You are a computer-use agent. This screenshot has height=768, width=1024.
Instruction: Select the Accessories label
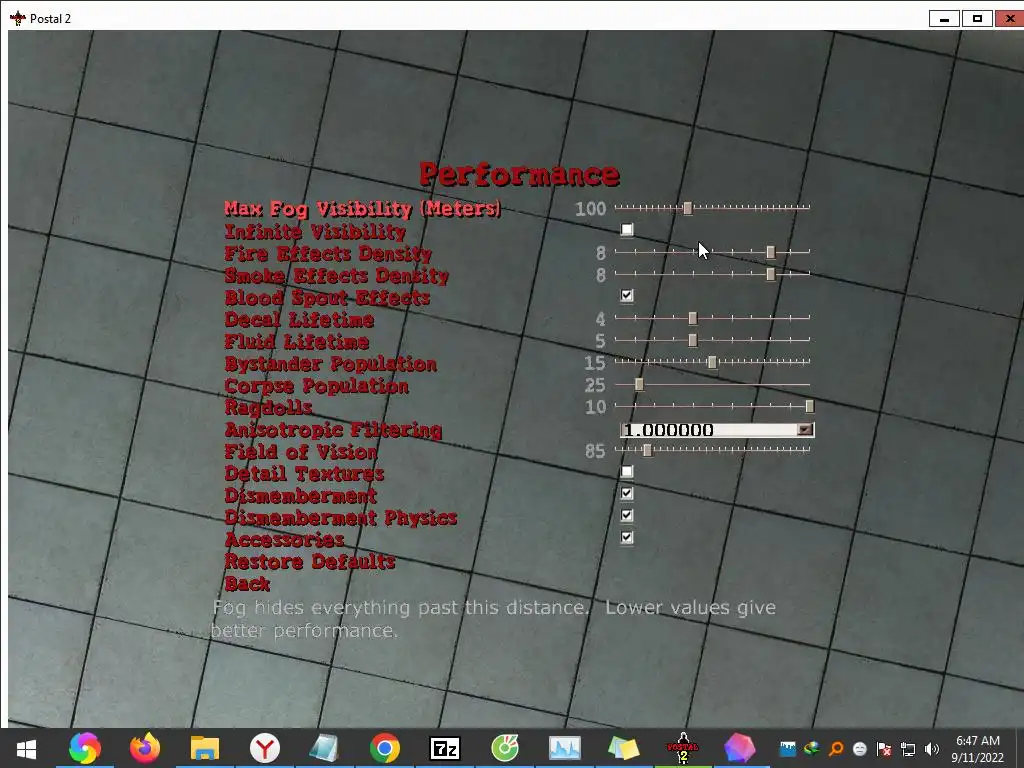coord(285,540)
